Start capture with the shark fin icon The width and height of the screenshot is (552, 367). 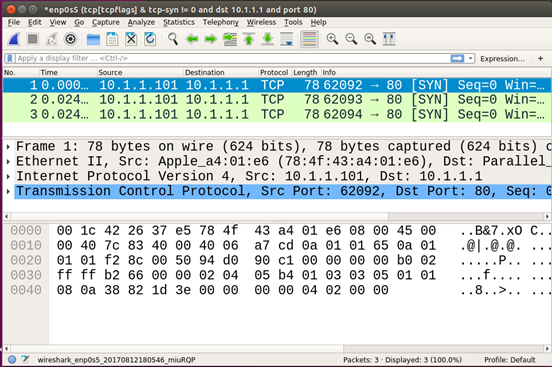click(14, 39)
